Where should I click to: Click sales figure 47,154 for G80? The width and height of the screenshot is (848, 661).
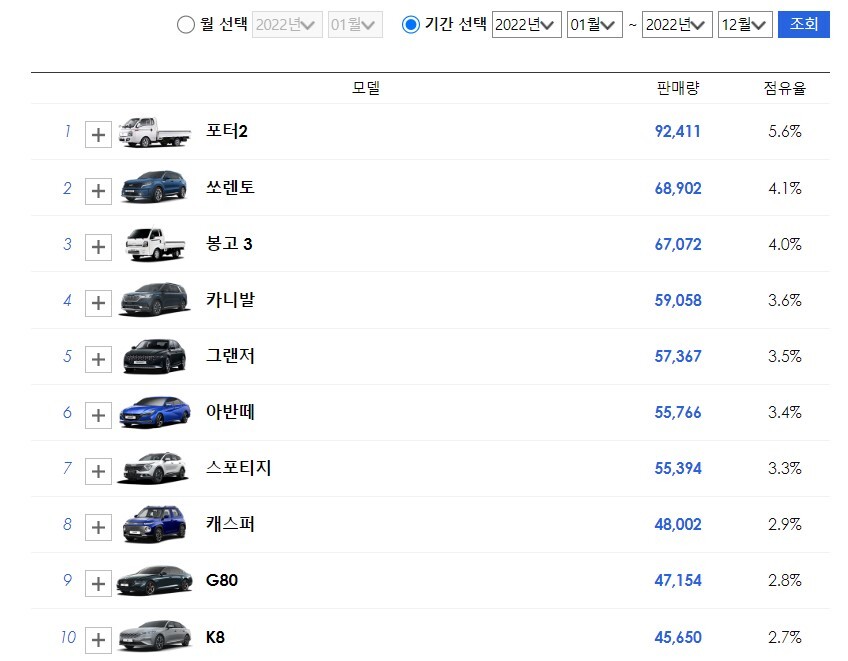(x=678, y=581)
